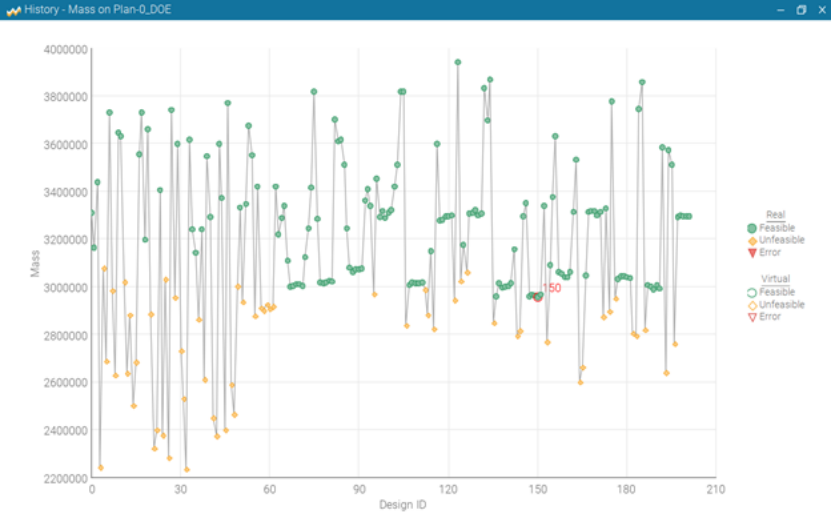Viewport: 831px width, 527px height.
Task: Toggle the Virtual Error legend entry
Action: click(764, 317)
